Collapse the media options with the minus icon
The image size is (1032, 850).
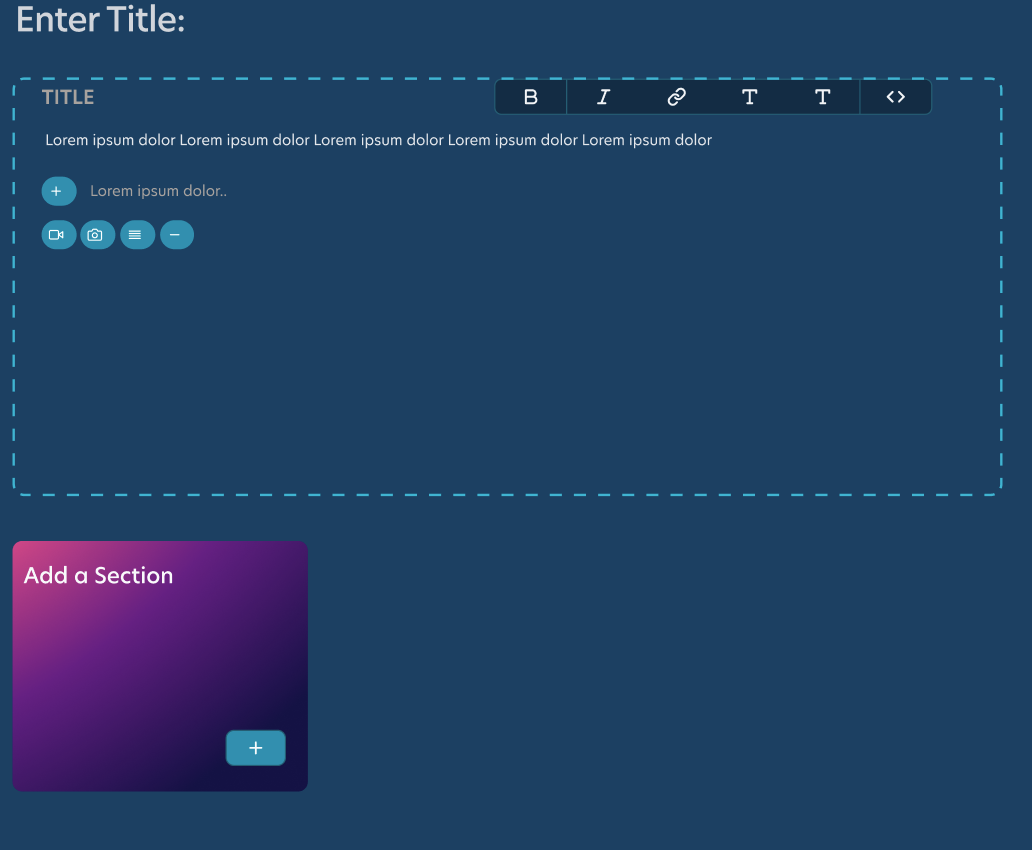pos(177,234)
